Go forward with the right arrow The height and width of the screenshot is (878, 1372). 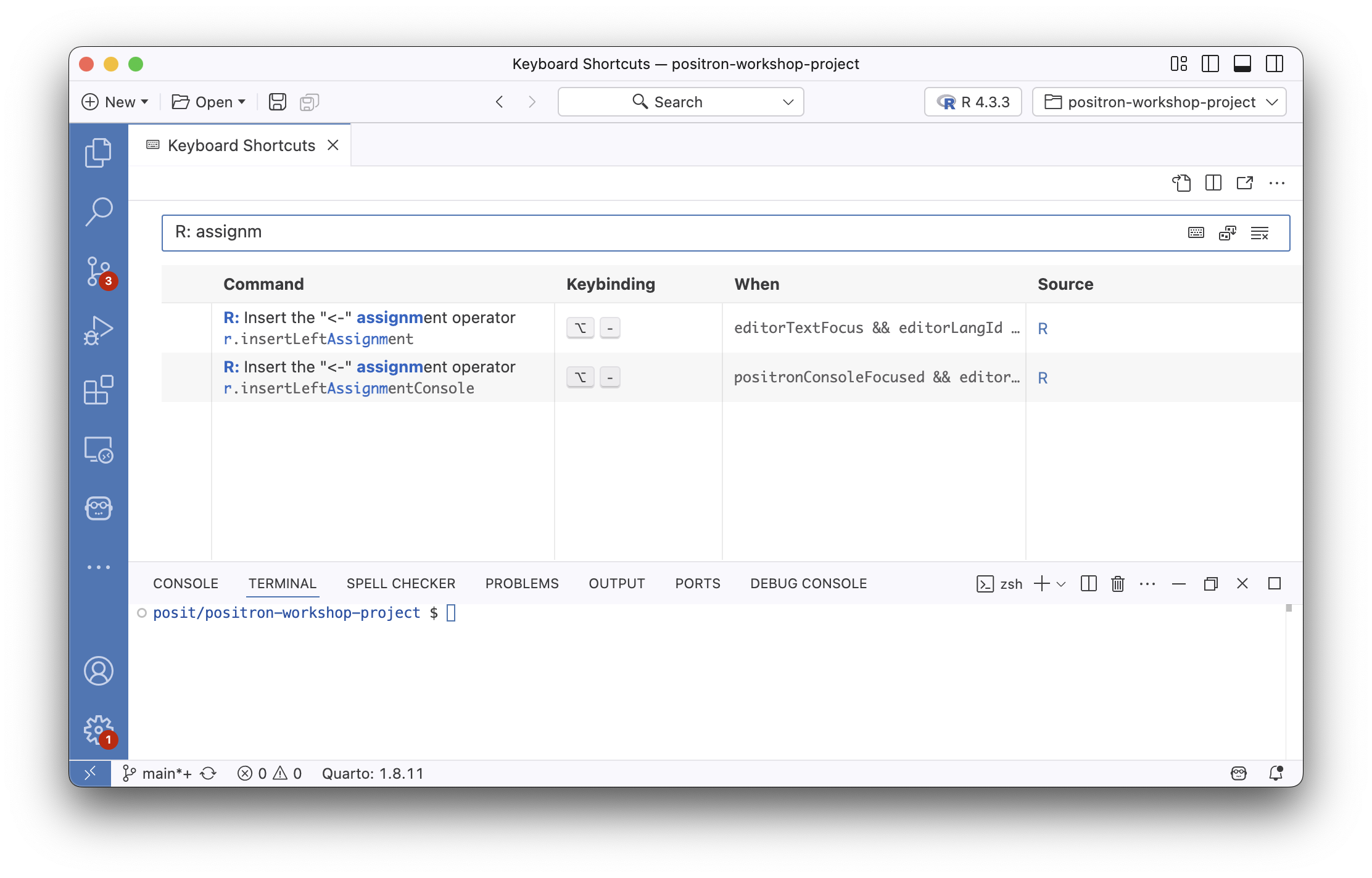click(x=532, y=102)
